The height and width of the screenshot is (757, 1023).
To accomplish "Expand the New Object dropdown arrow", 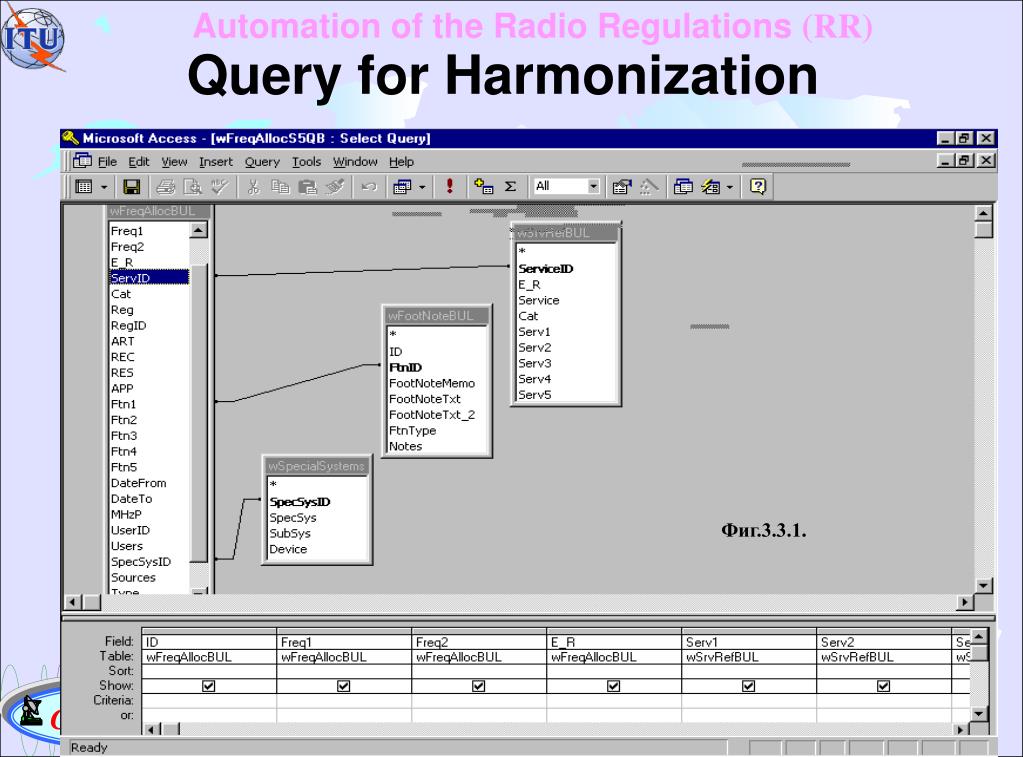I will (730, 187).
